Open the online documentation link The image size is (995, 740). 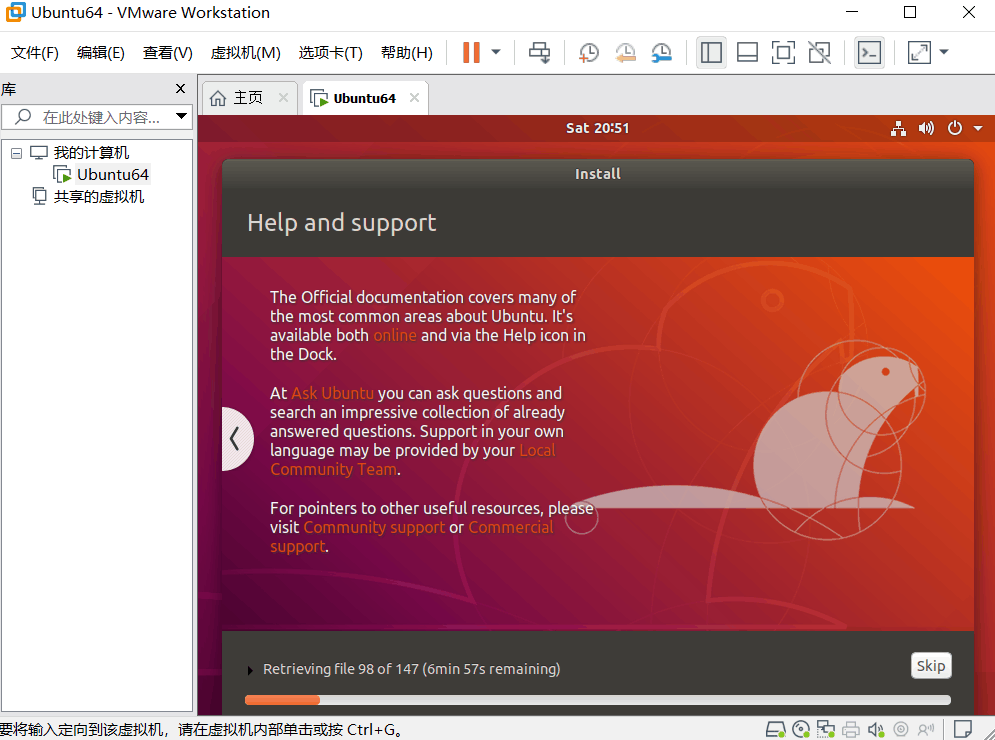tap(395, 335)
